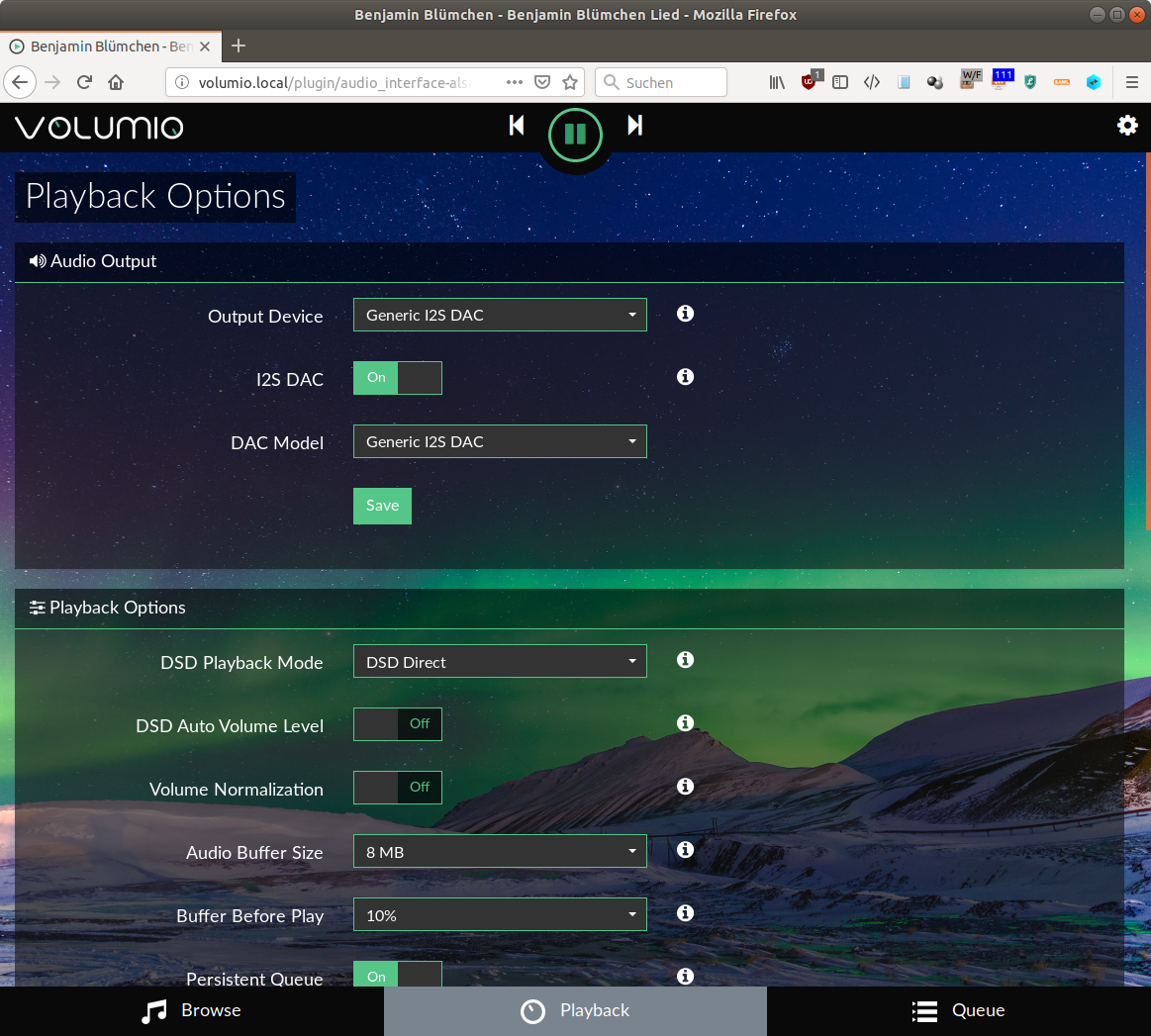This screenshot has width=1151, height=1036.
Task: Switch to the Browse tab
Action: coord(192,1011)
